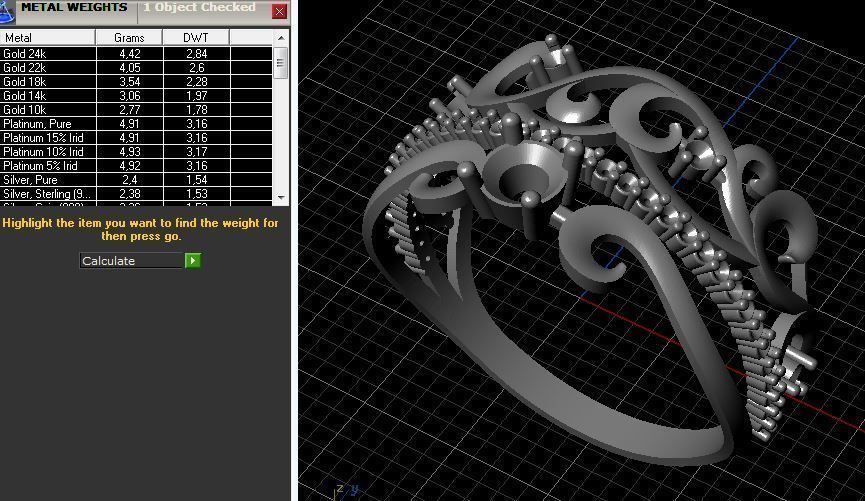Screen dimensions: 865x501
Task: Click the 1,78 DWT value
Action: point(196,110)
